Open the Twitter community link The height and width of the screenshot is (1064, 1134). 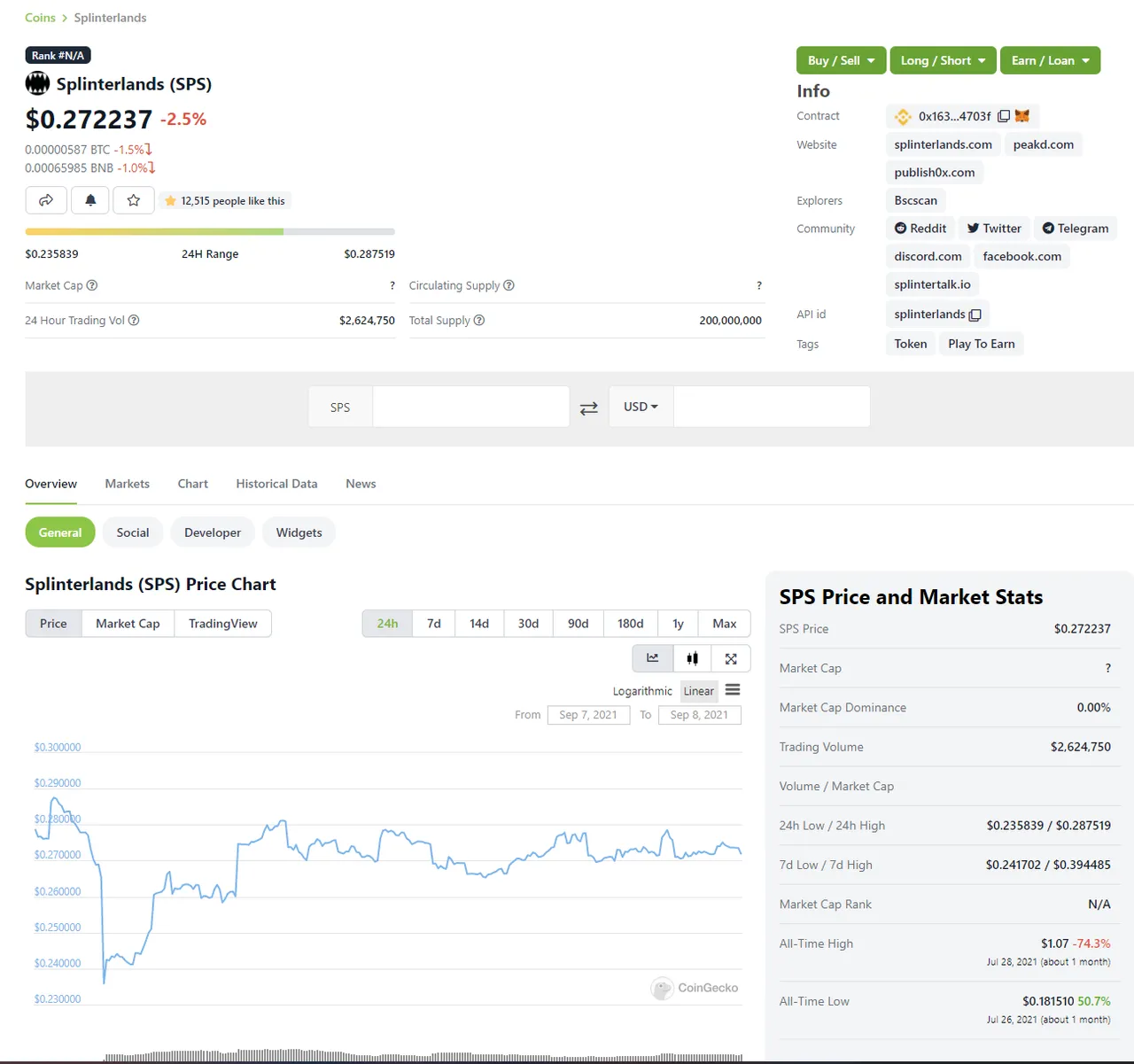pyautogui.click(x=994, y=229)
